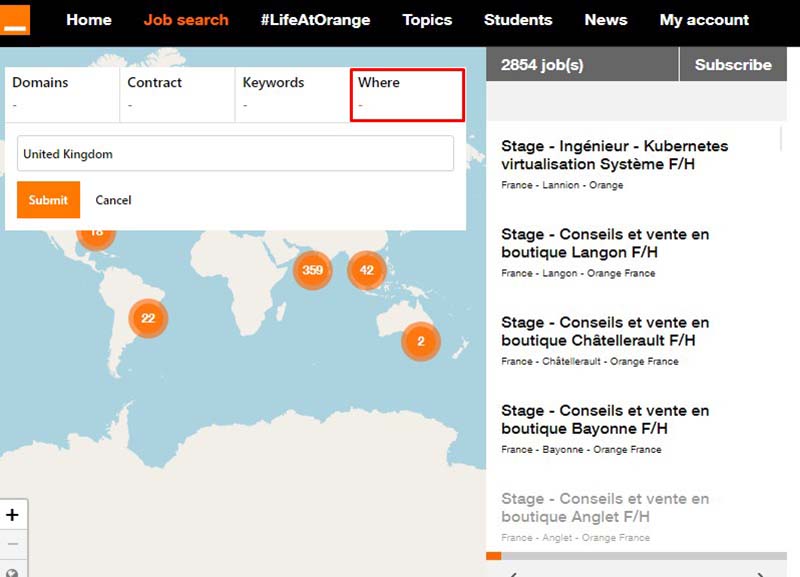Click the map cluster marker showing 42
The height and width of the screenshot is (577, 800).
pos(366,270)
